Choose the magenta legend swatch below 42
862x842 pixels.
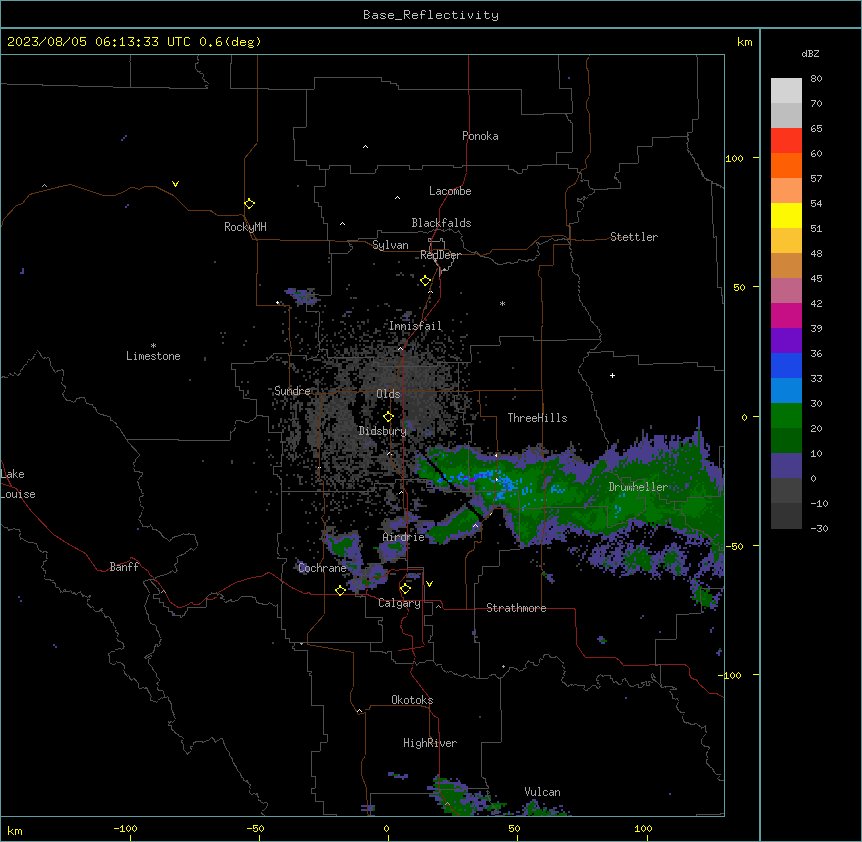(x=786, y=315)
